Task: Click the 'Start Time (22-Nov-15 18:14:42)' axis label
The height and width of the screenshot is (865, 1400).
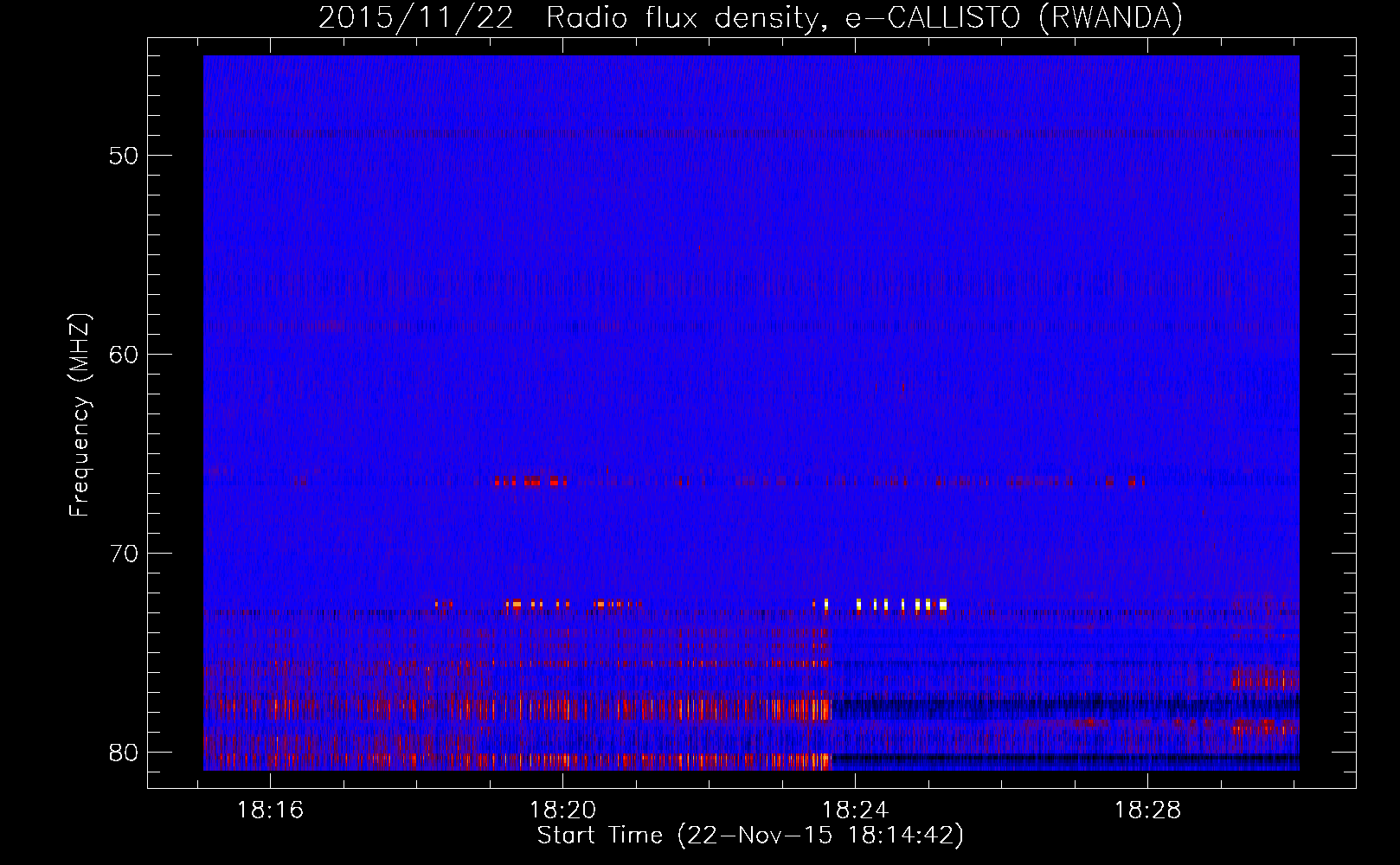Action: tap(750, 836)
